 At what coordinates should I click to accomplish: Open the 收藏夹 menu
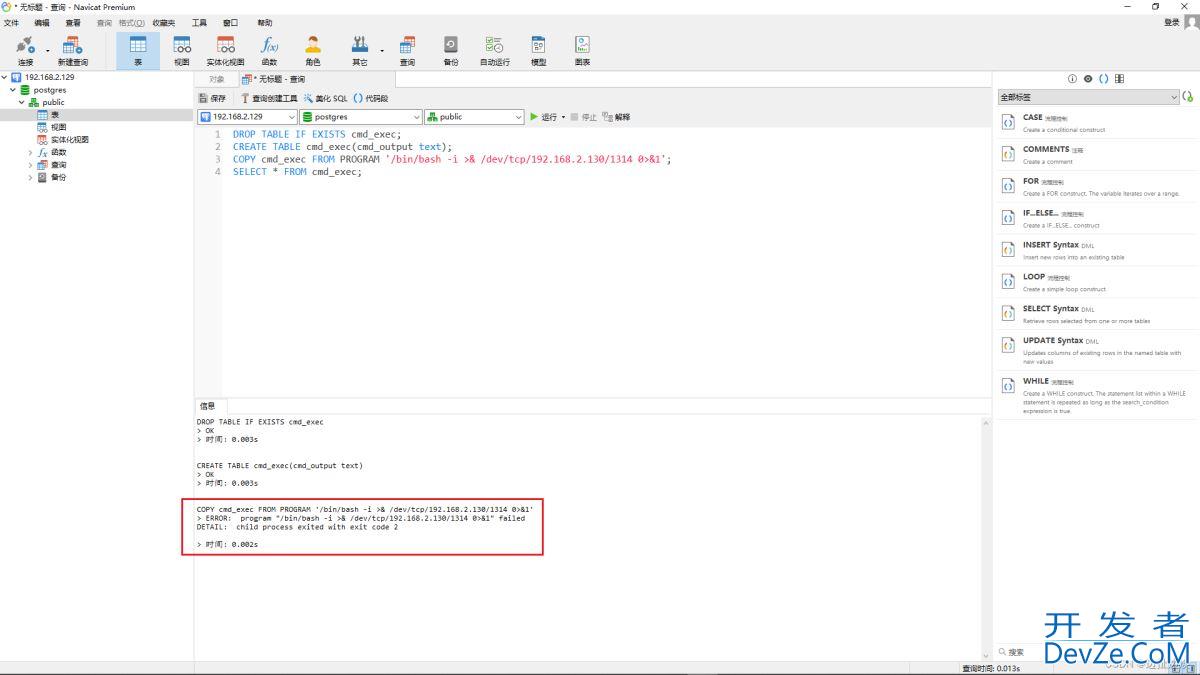[x=164, y=22]
